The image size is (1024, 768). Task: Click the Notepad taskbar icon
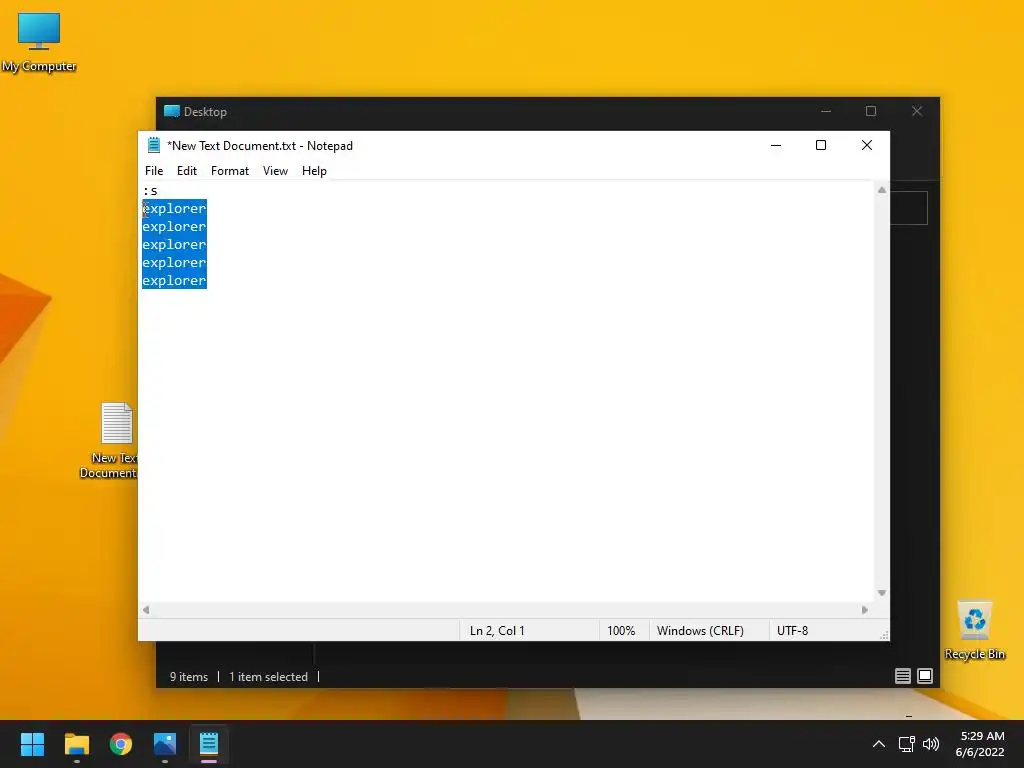209,744
